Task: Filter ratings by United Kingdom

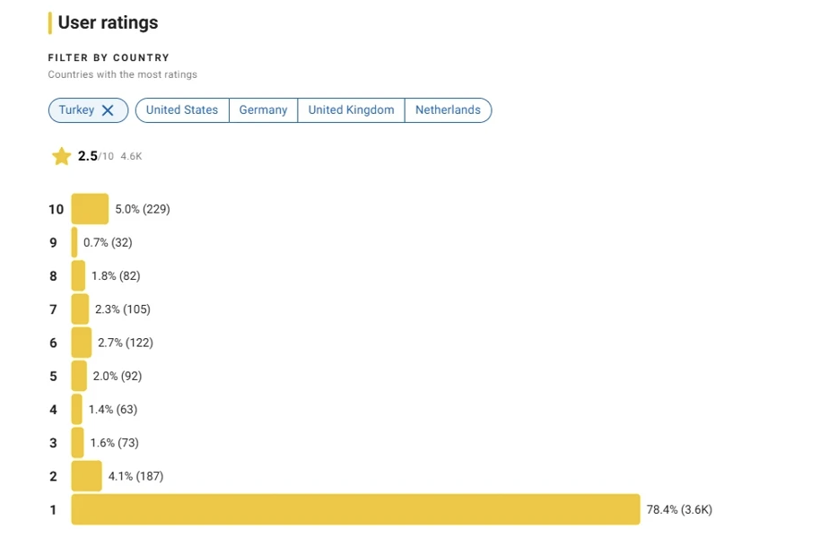Action: point(351,110)
